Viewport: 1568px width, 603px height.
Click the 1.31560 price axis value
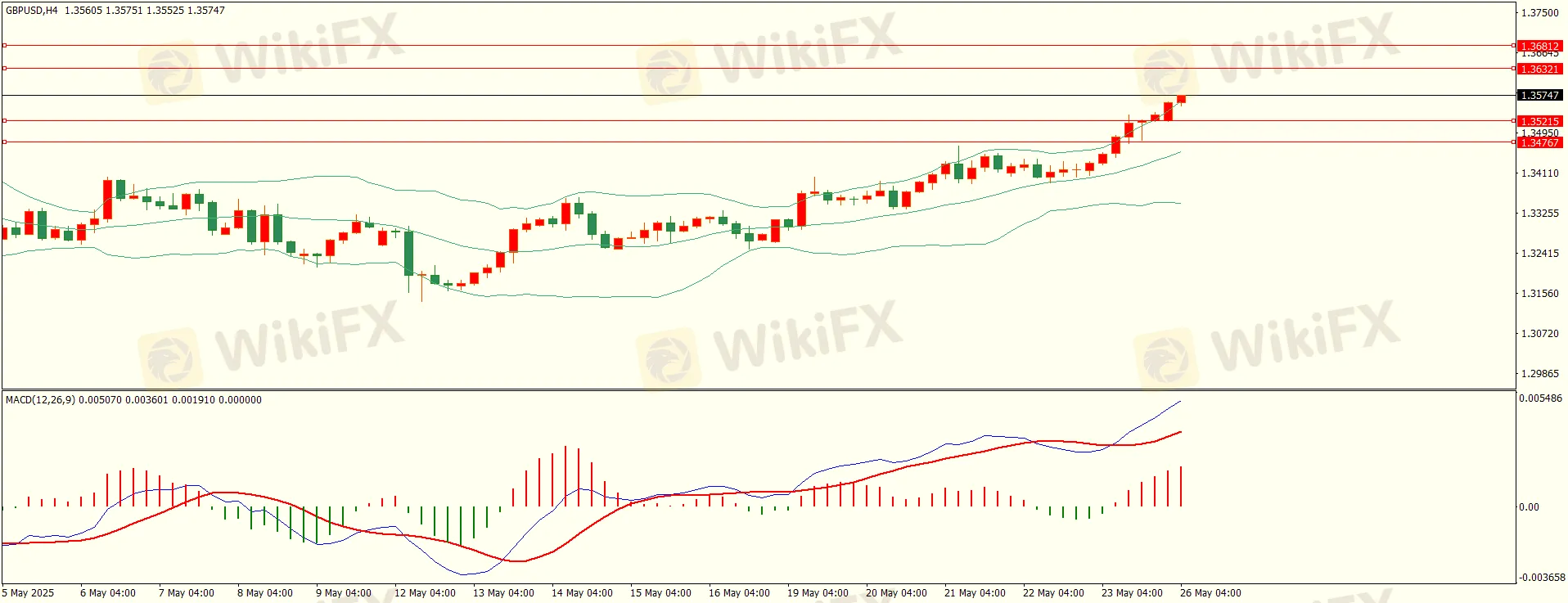point(1539,294)
